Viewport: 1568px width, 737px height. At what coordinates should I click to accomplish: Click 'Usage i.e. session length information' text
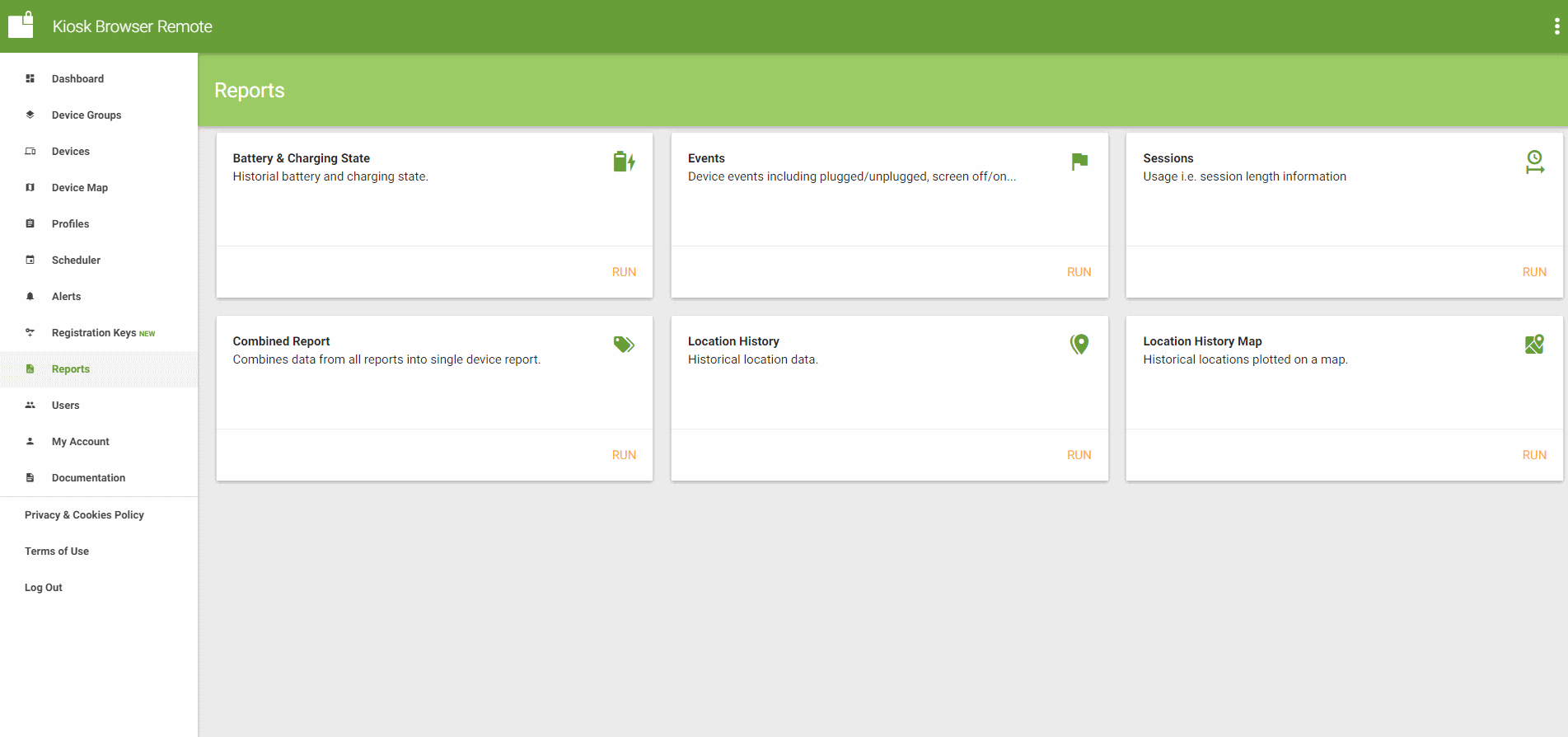(1245, 176)
